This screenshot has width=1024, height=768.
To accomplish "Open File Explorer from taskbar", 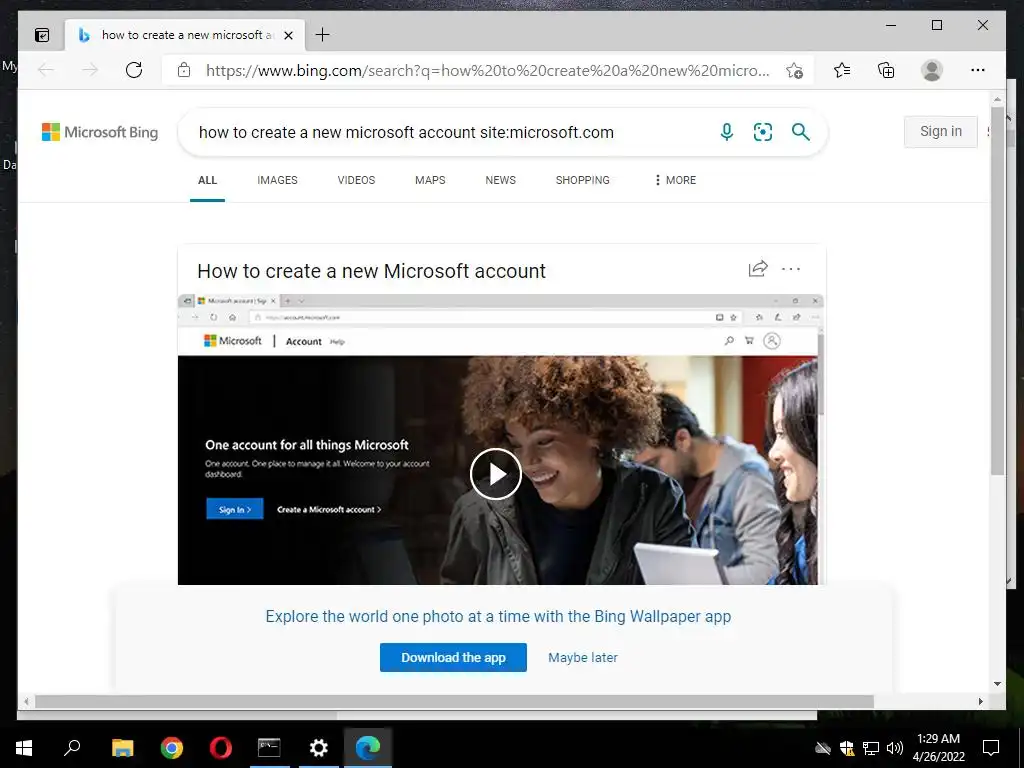I will point(122,748).
